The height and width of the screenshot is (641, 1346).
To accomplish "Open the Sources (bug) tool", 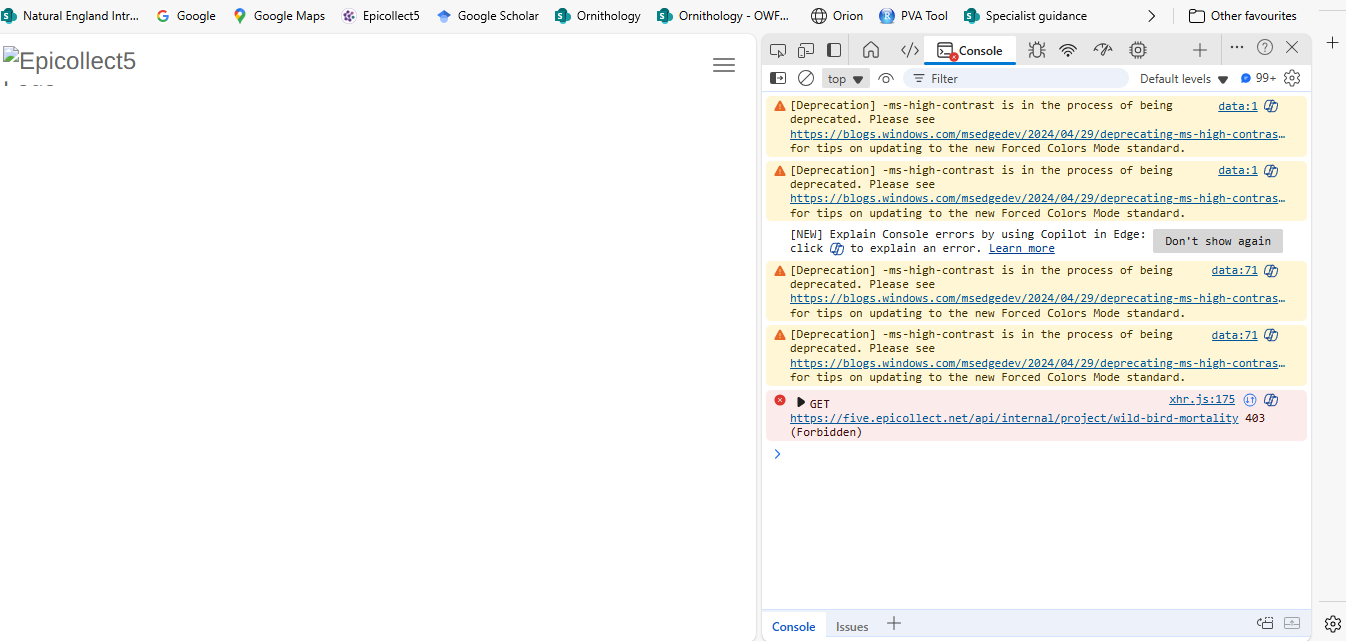I will [x=1036, y=50].
